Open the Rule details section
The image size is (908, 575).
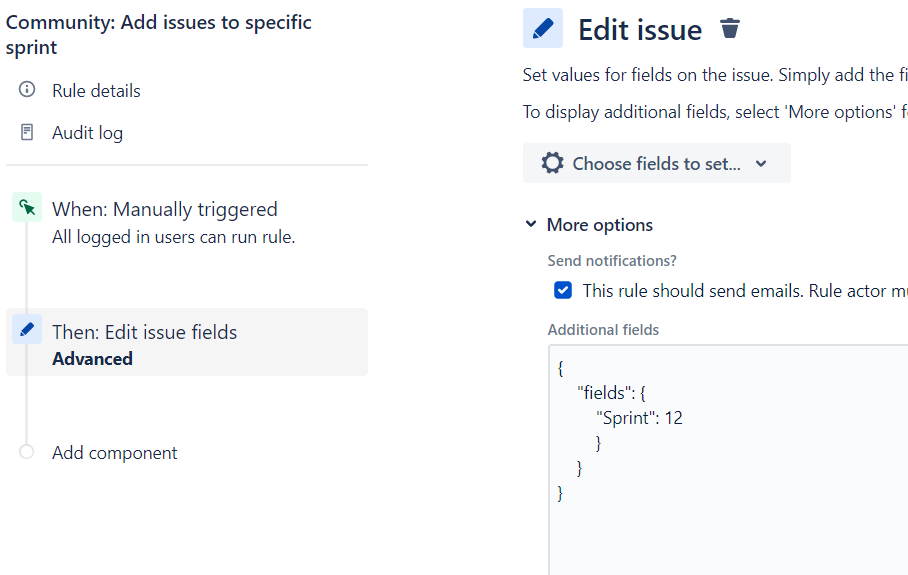tap(96, 91)
